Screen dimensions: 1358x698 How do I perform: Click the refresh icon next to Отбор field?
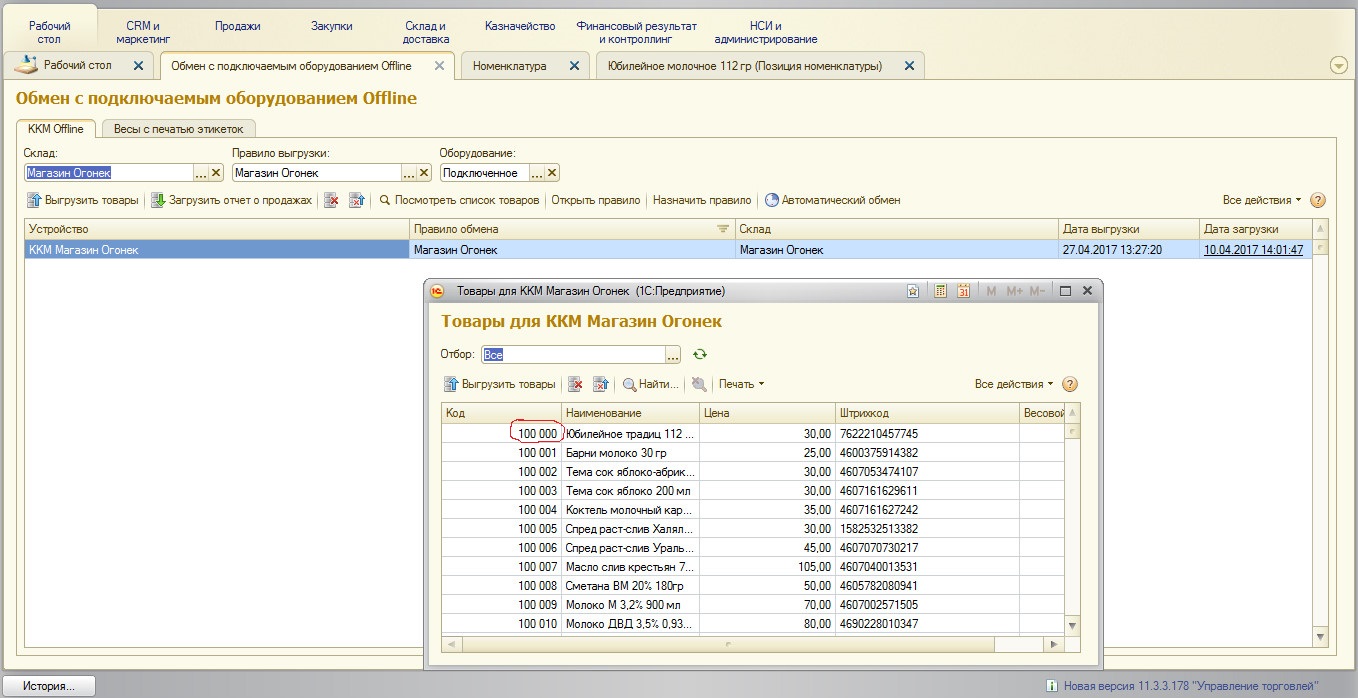pos(700,354)
